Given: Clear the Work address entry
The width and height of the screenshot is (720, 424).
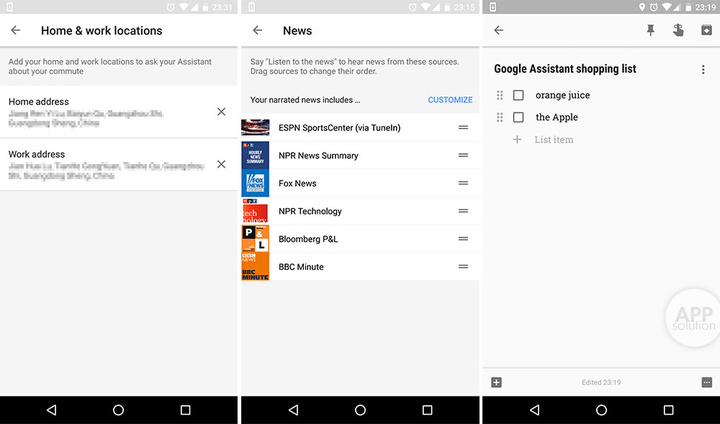Looking at the screenshot, I should pyautogui.click(x=221, y=164).
